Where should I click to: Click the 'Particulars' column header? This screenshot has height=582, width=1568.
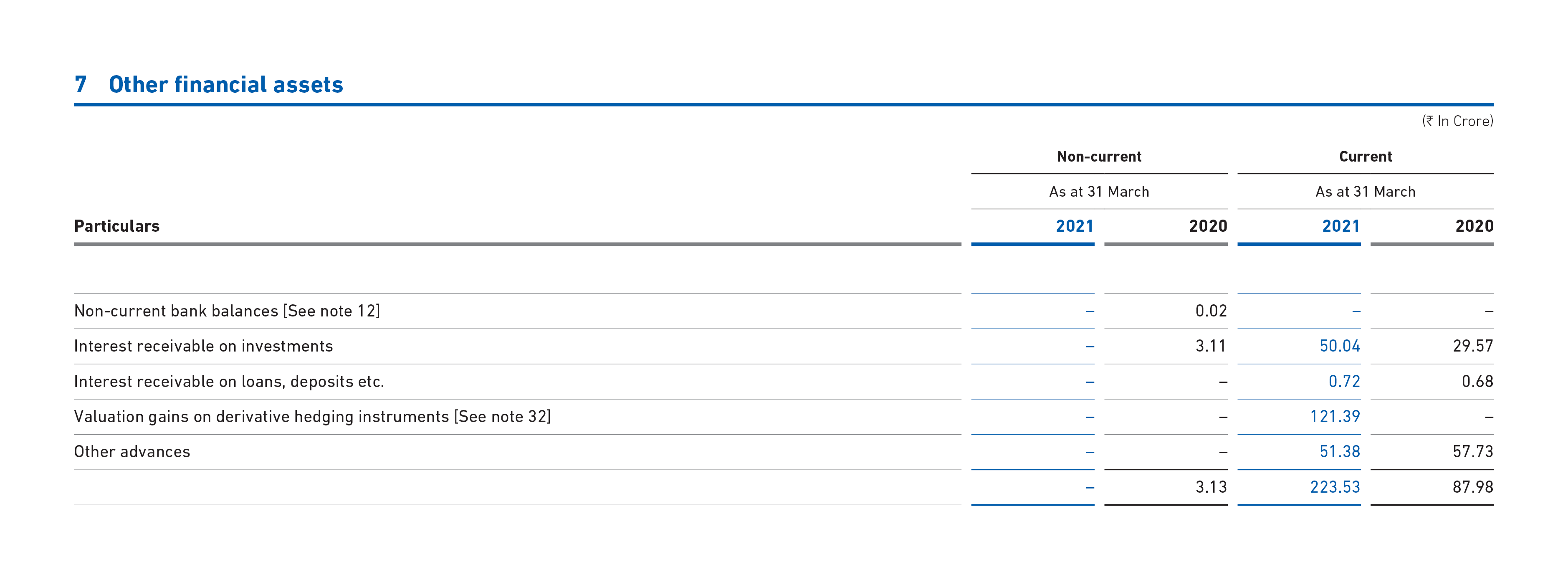pyautogui.click(x=117, y=226)
